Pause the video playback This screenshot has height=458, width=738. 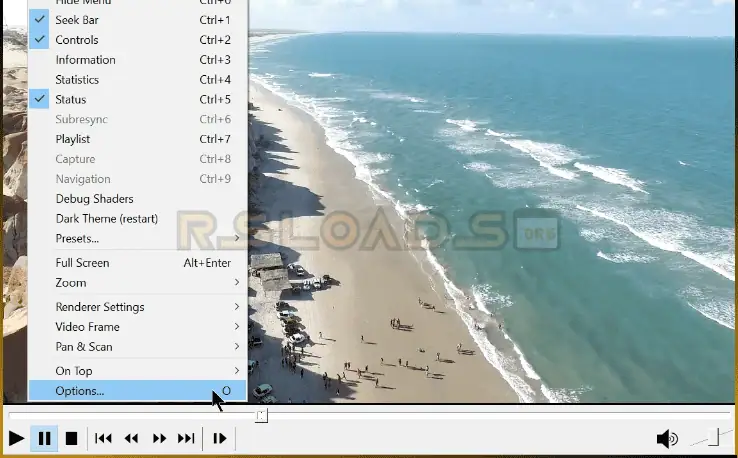click(x=44, y=438)
